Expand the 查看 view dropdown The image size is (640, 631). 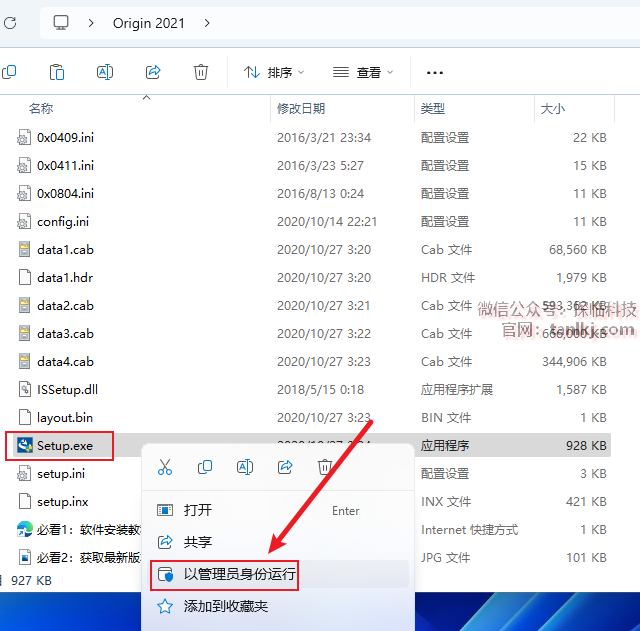pos(363,72)
